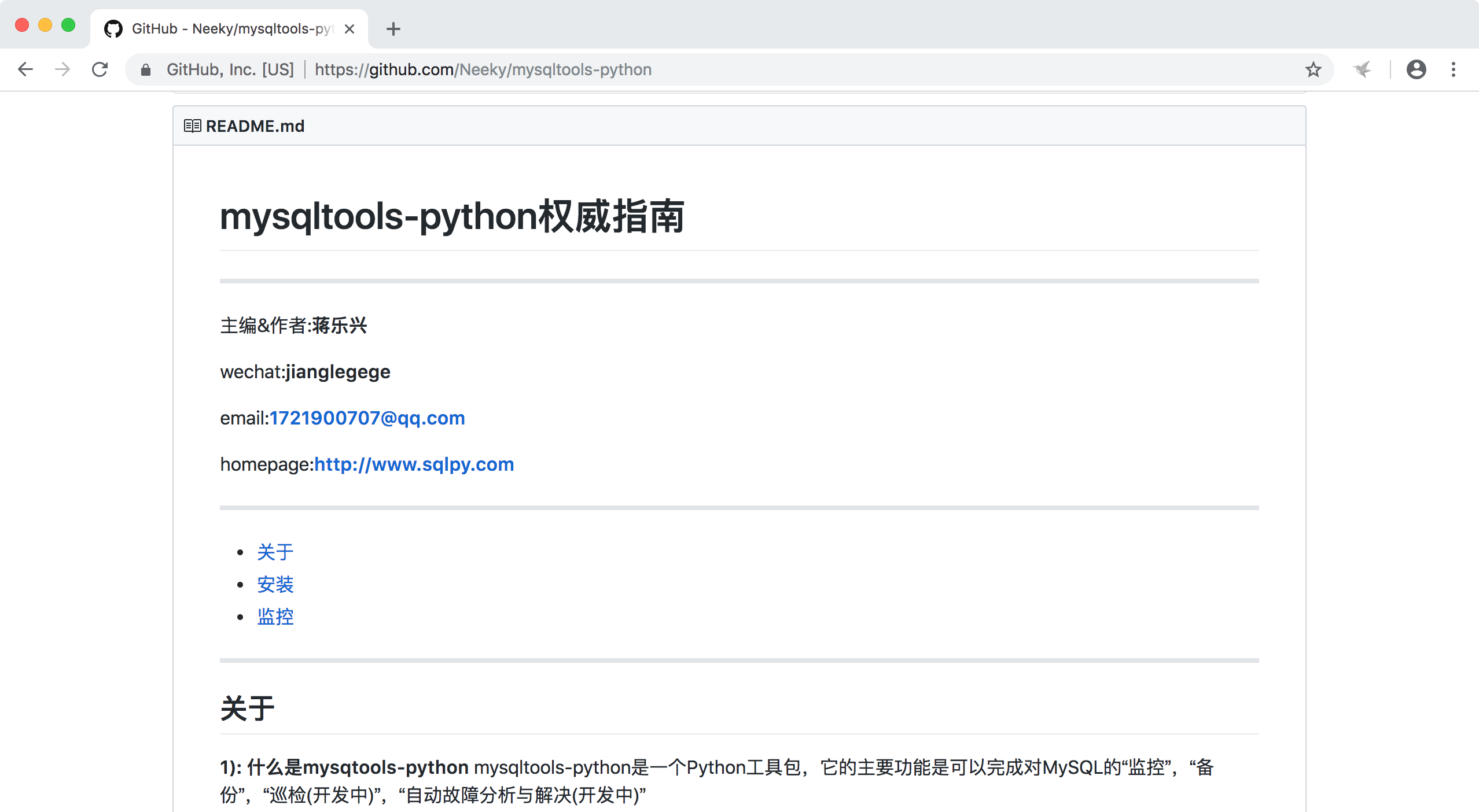Click the browser back arrow
The height and width of the screenshot is (812, 1479).
[x=25, y=69]
